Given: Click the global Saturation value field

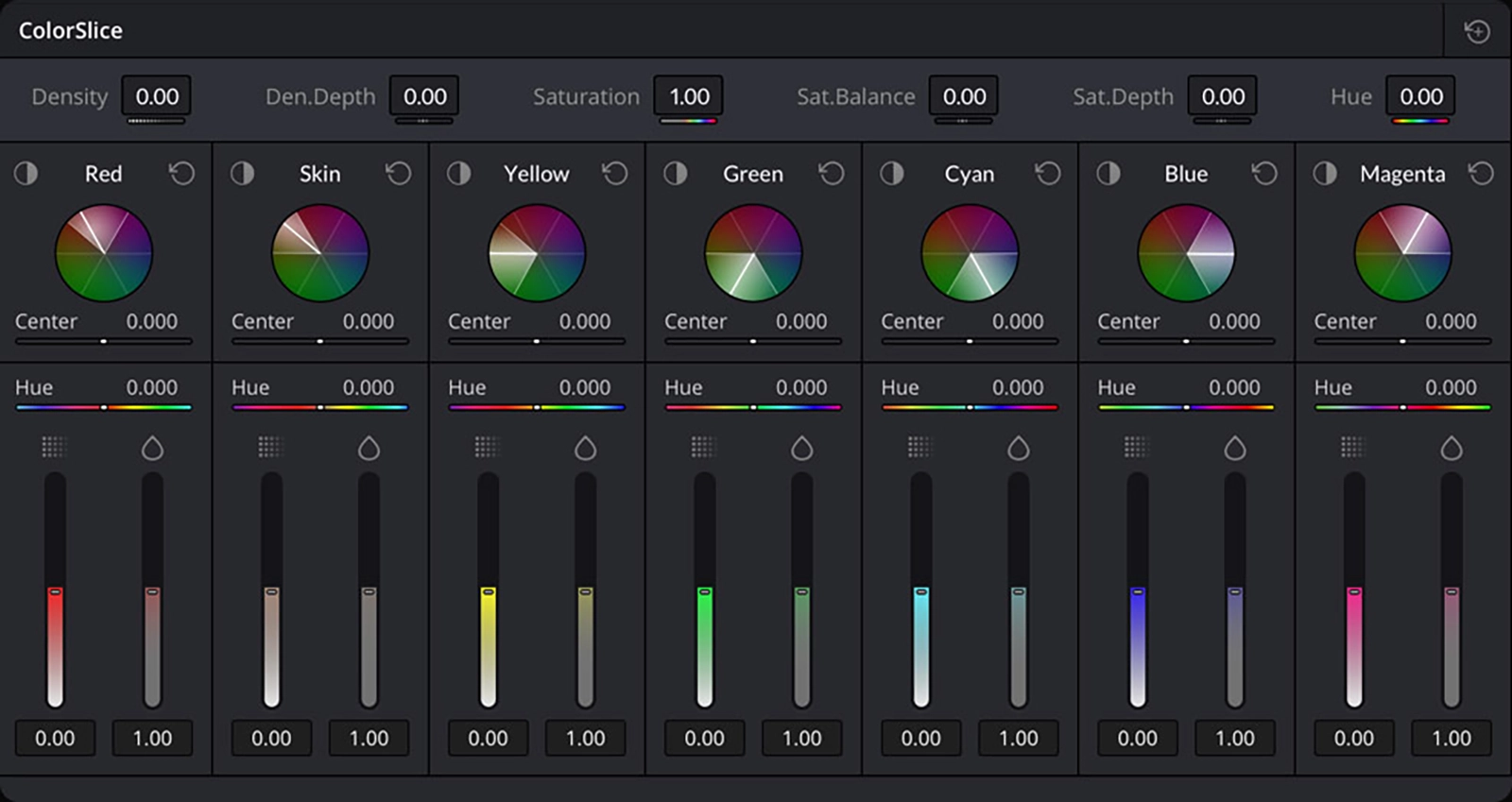Looking at the screenshot, I should click(x=689, y=96).
